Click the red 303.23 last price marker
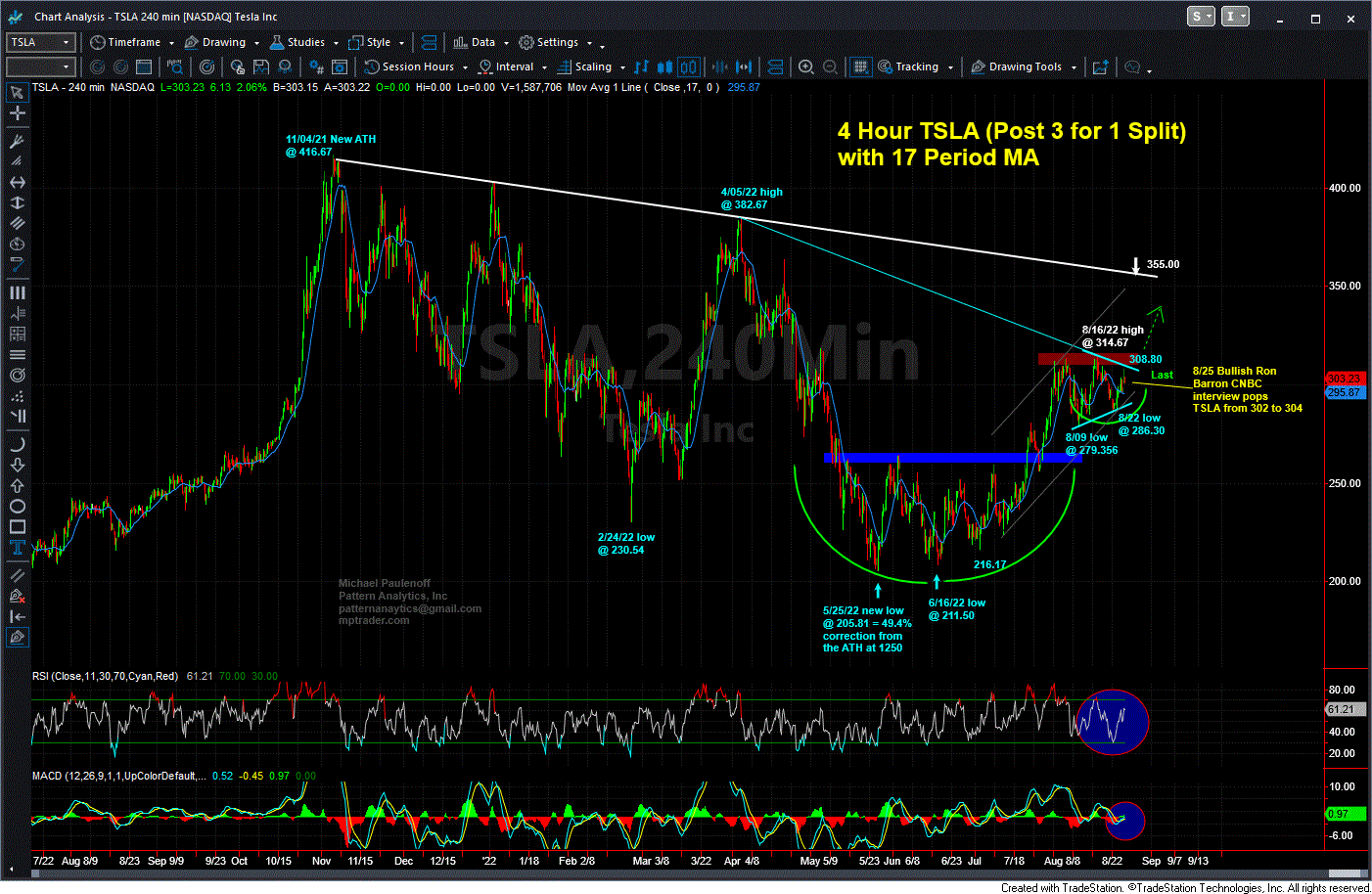Viewport: 1372px width, 894px height. tap(1345, 379)
